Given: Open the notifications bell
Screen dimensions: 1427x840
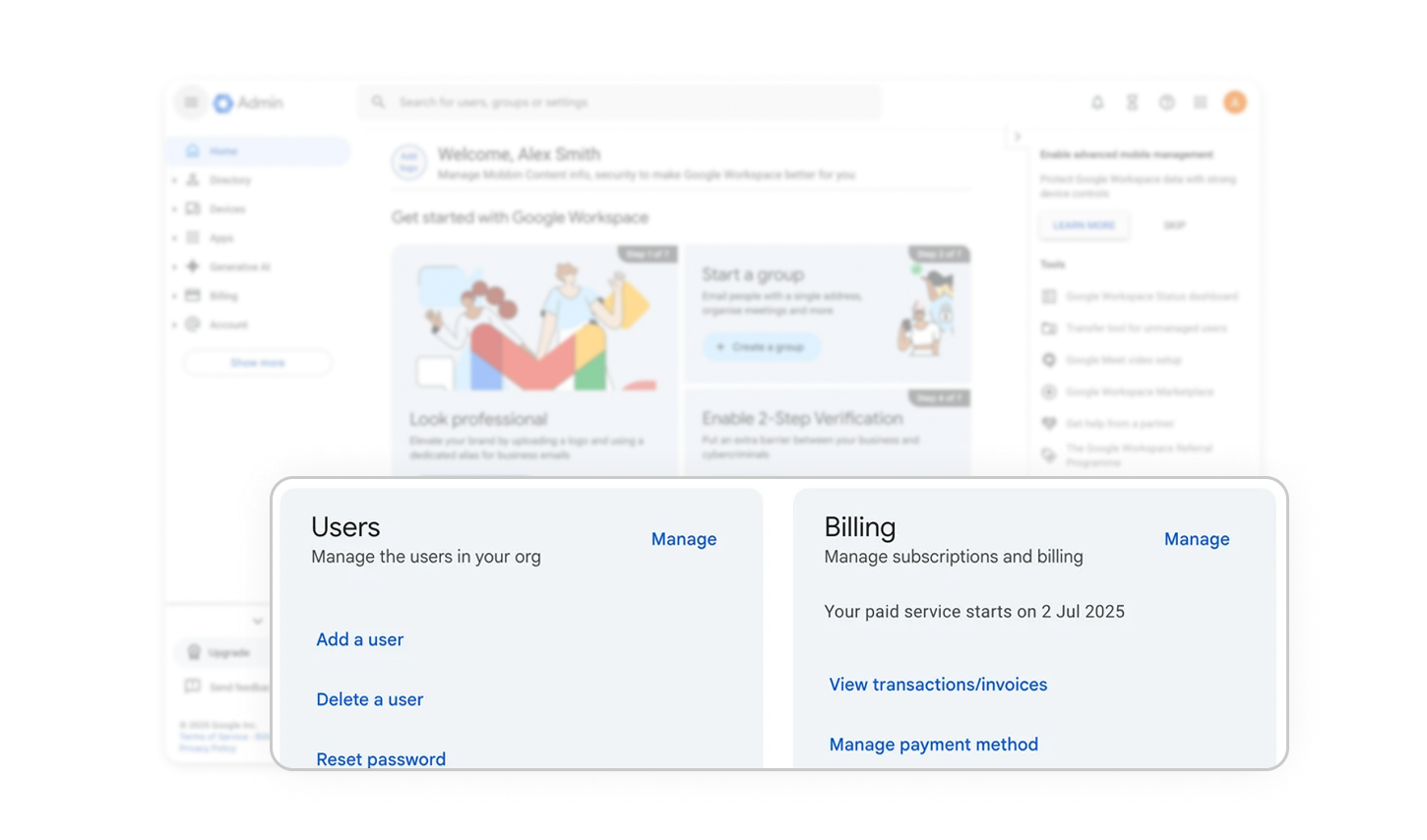Looking at the screenshot, I should (x=1097, y=102).
